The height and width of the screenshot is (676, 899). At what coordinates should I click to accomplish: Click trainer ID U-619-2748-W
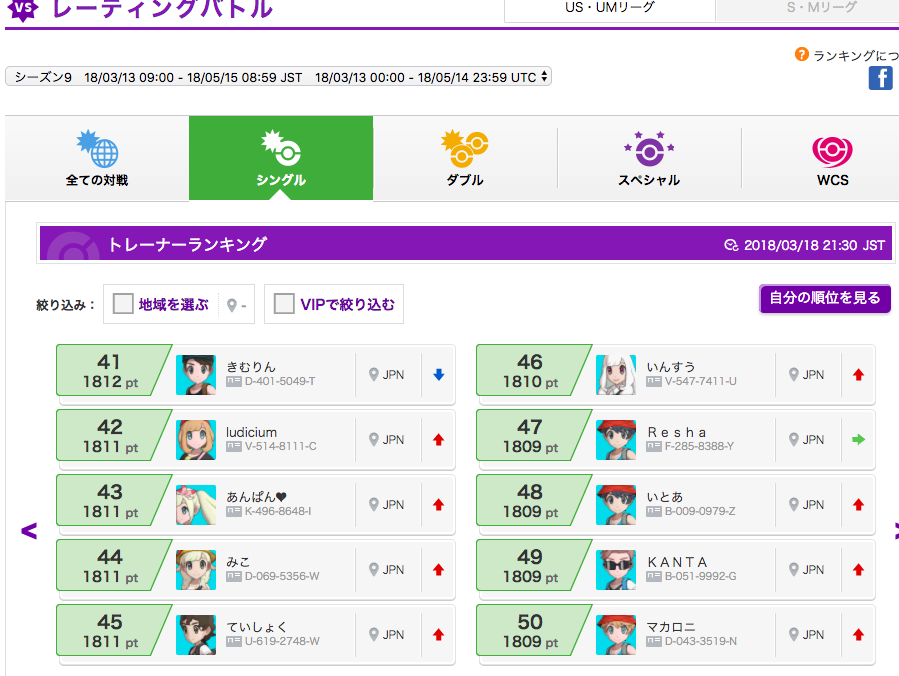coord(282,641)
